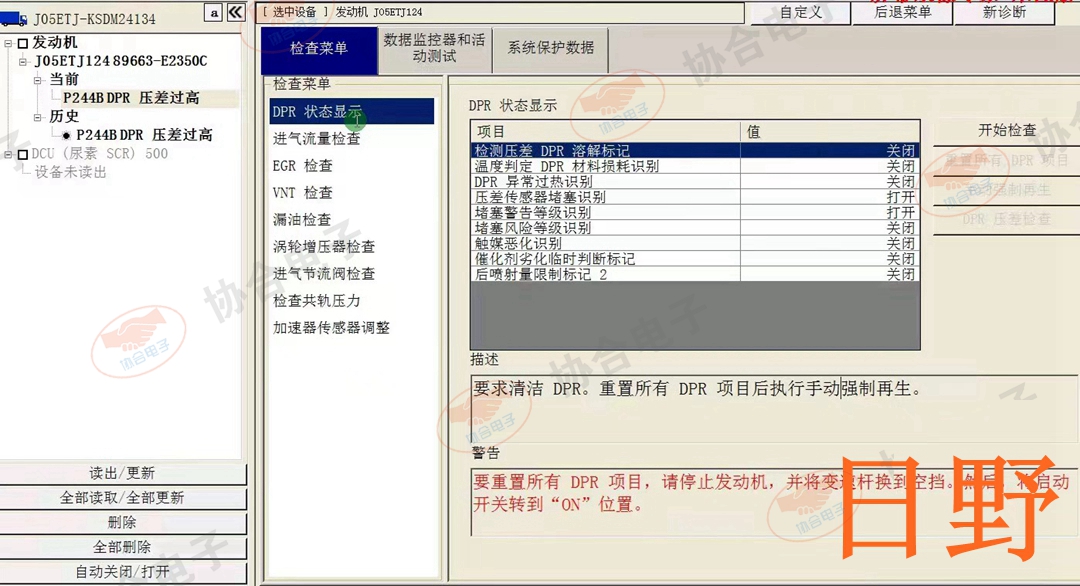Click the DPR 压差检查 button
Screen dimensions: 1080x586
pos(1007,220)
